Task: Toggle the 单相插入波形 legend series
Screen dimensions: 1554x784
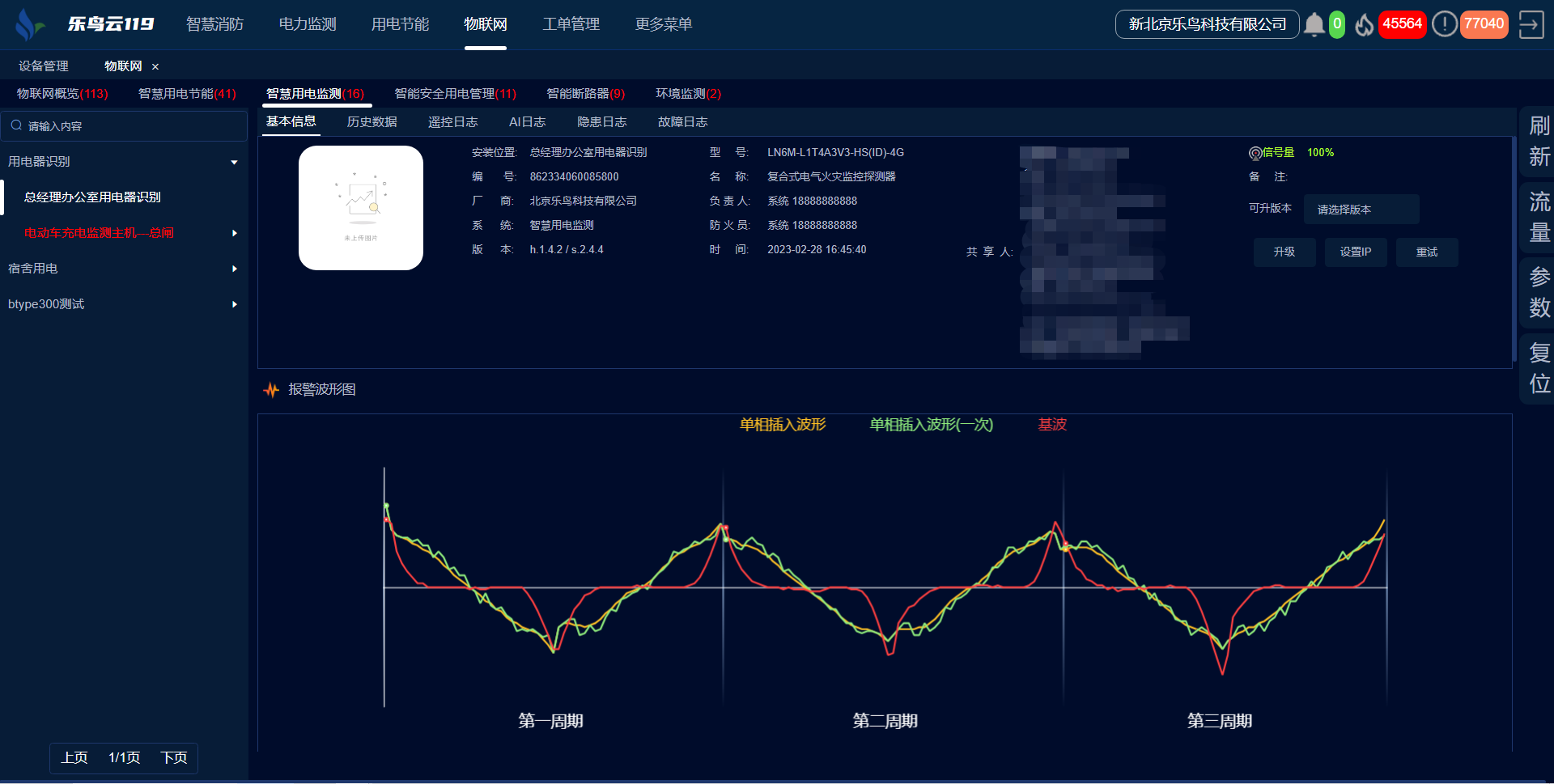Action: coord(782,425)
